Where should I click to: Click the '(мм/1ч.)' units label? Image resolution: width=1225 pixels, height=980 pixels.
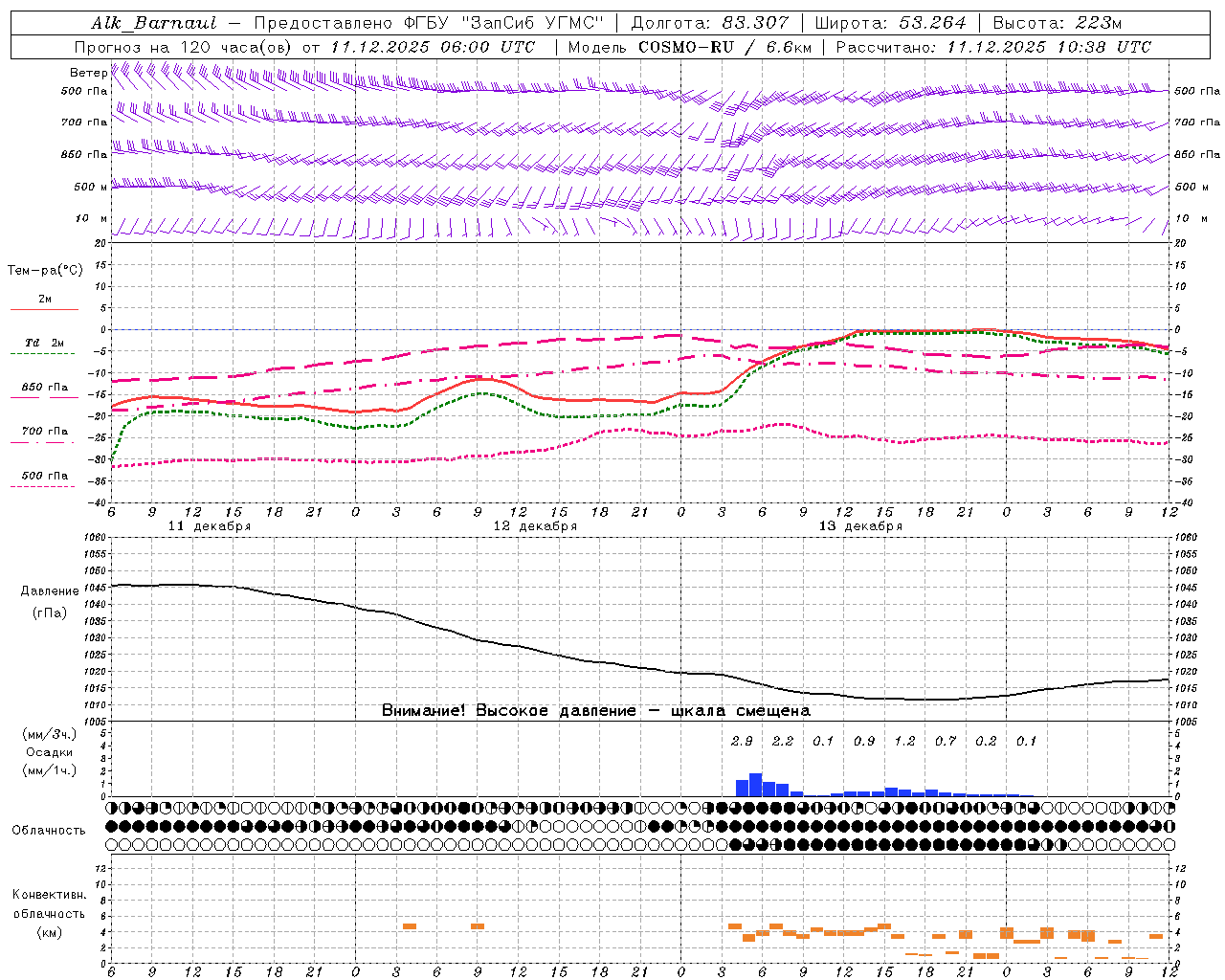(50, 770)
